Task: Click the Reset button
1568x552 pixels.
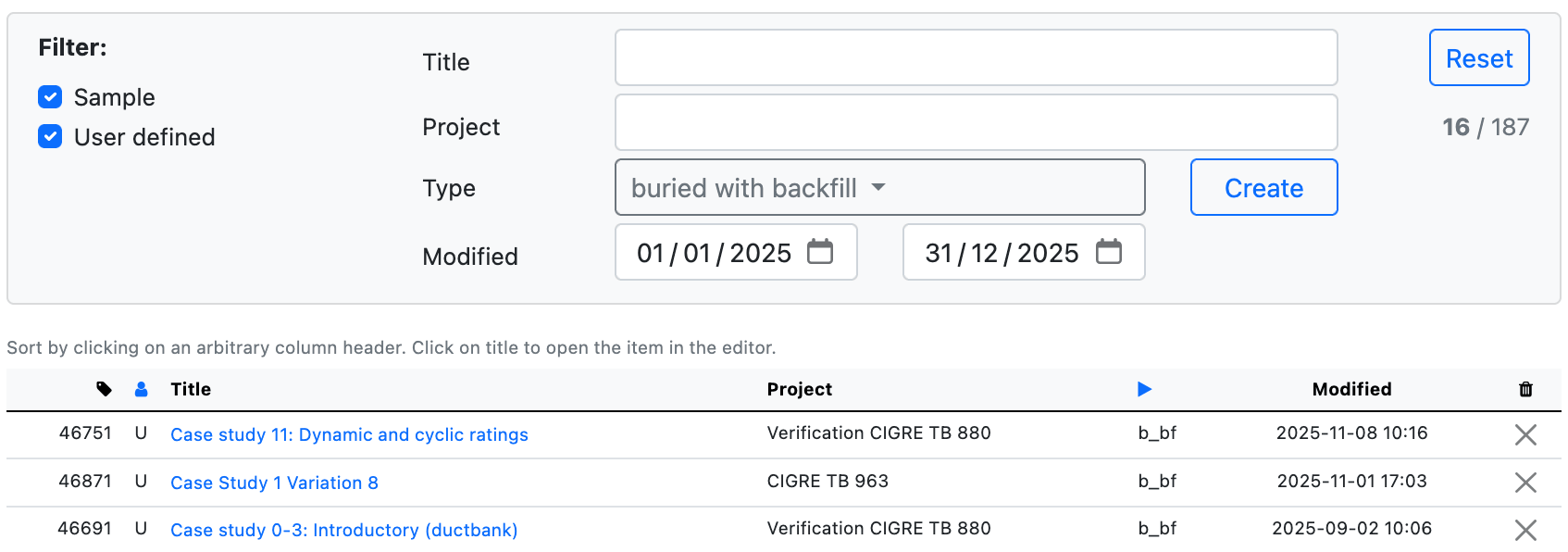Action: 1479,57
